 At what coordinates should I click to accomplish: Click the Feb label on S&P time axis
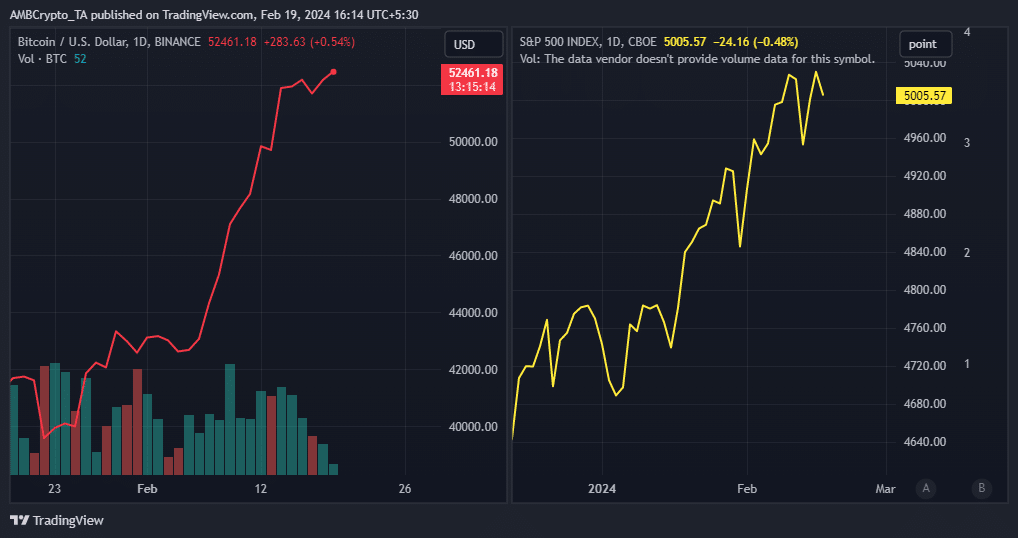pyautogui.click(x=747, y=489)
